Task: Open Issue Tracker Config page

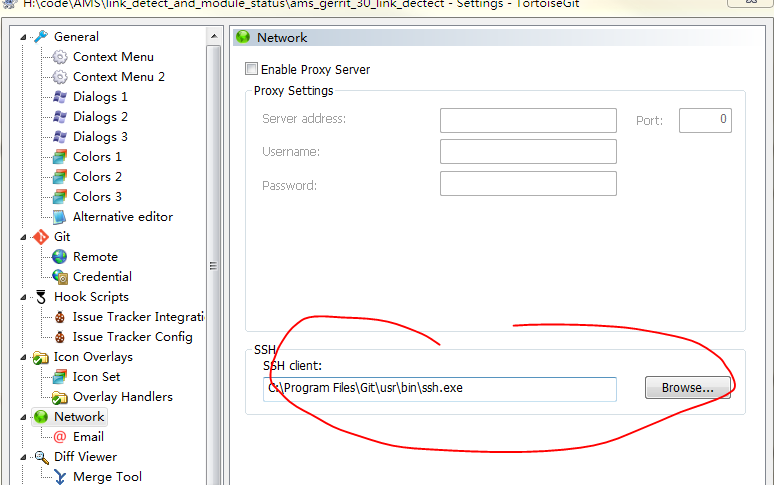Action: (x=133, y=337)
